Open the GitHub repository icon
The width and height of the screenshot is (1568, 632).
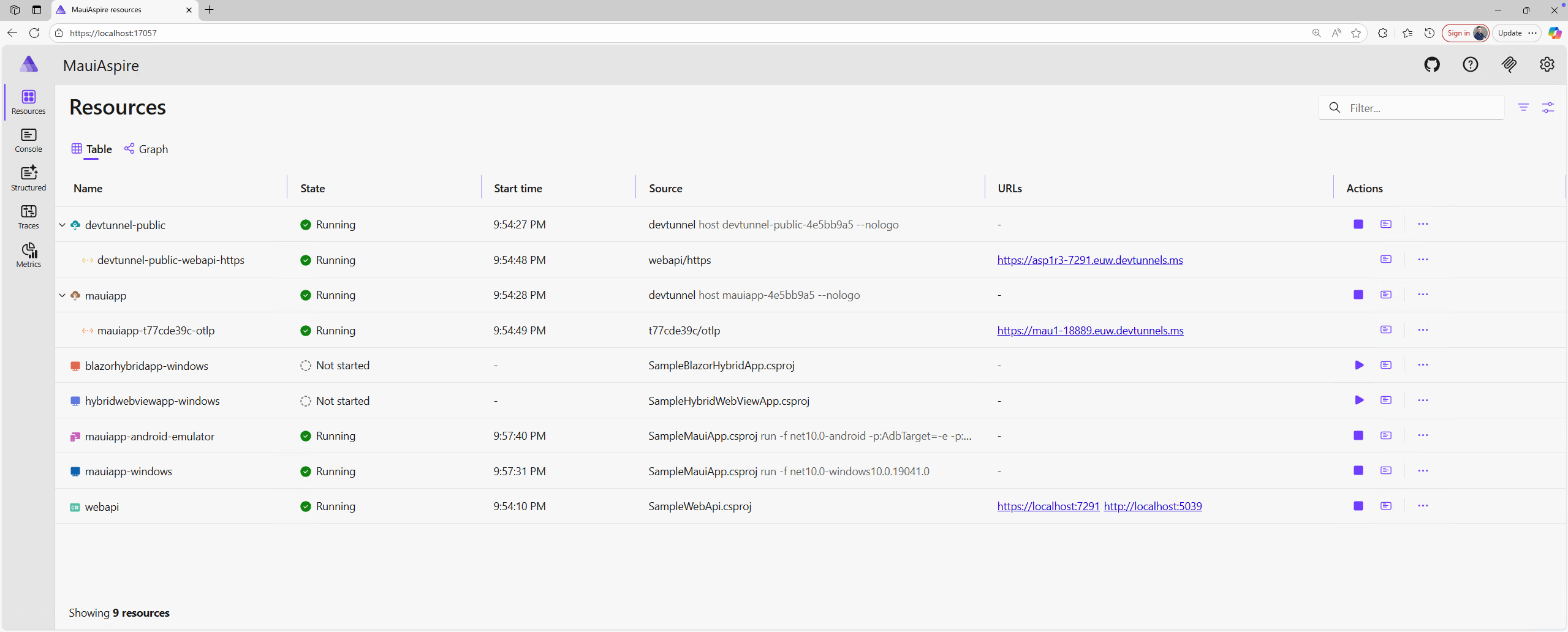point(1431,64)
